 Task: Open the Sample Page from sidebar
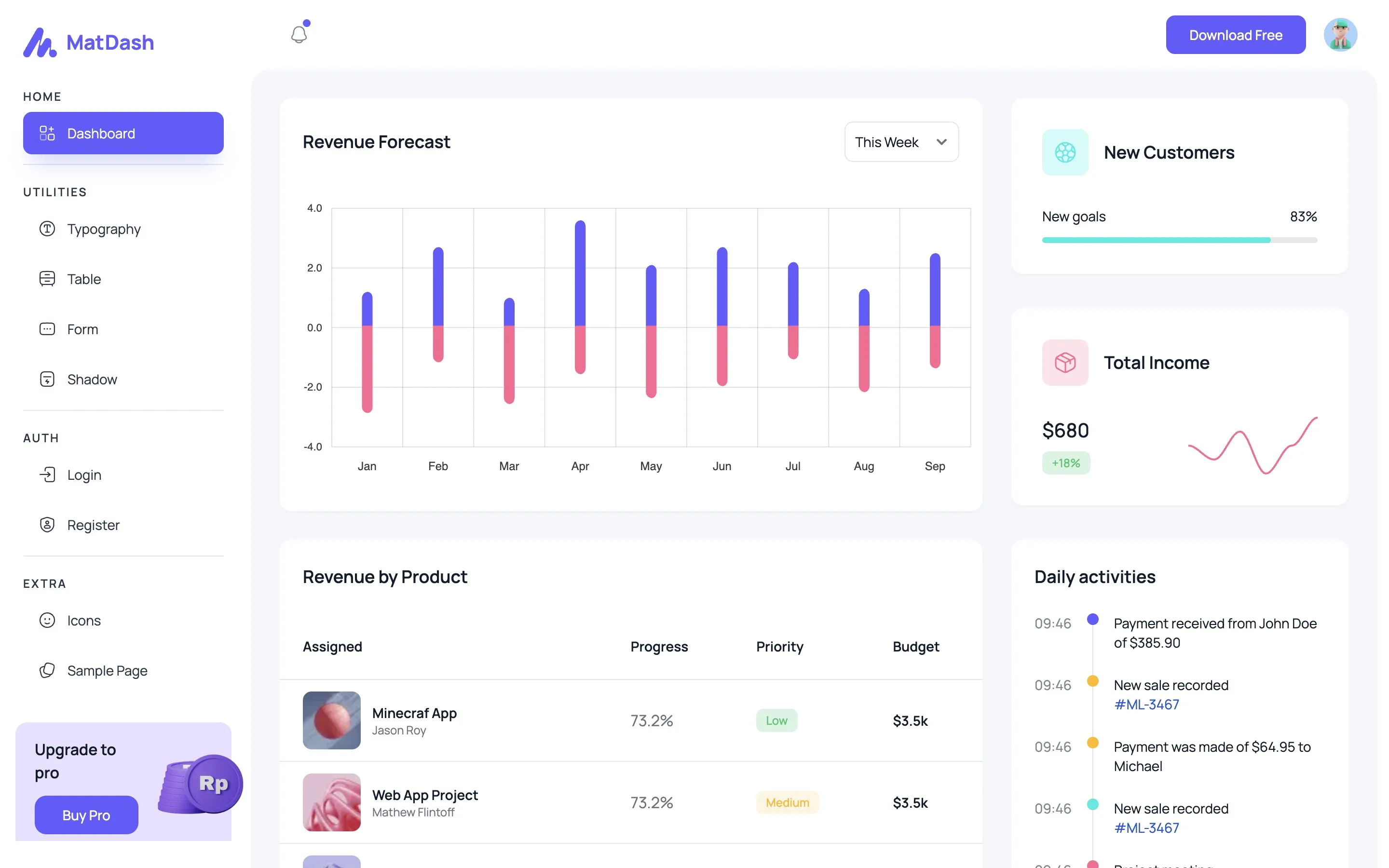click(x=48, y=670)
